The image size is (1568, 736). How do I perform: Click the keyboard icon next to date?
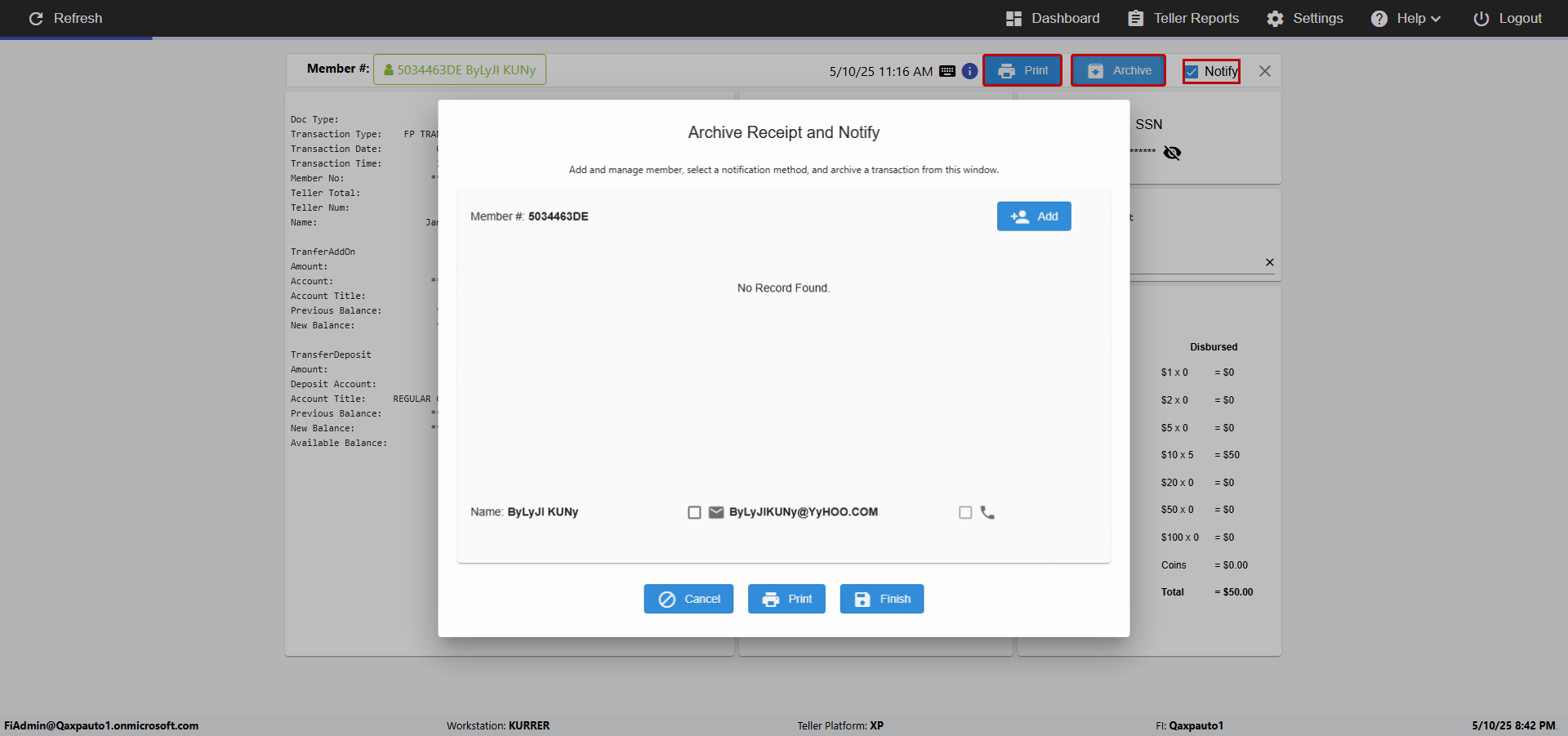947,71
